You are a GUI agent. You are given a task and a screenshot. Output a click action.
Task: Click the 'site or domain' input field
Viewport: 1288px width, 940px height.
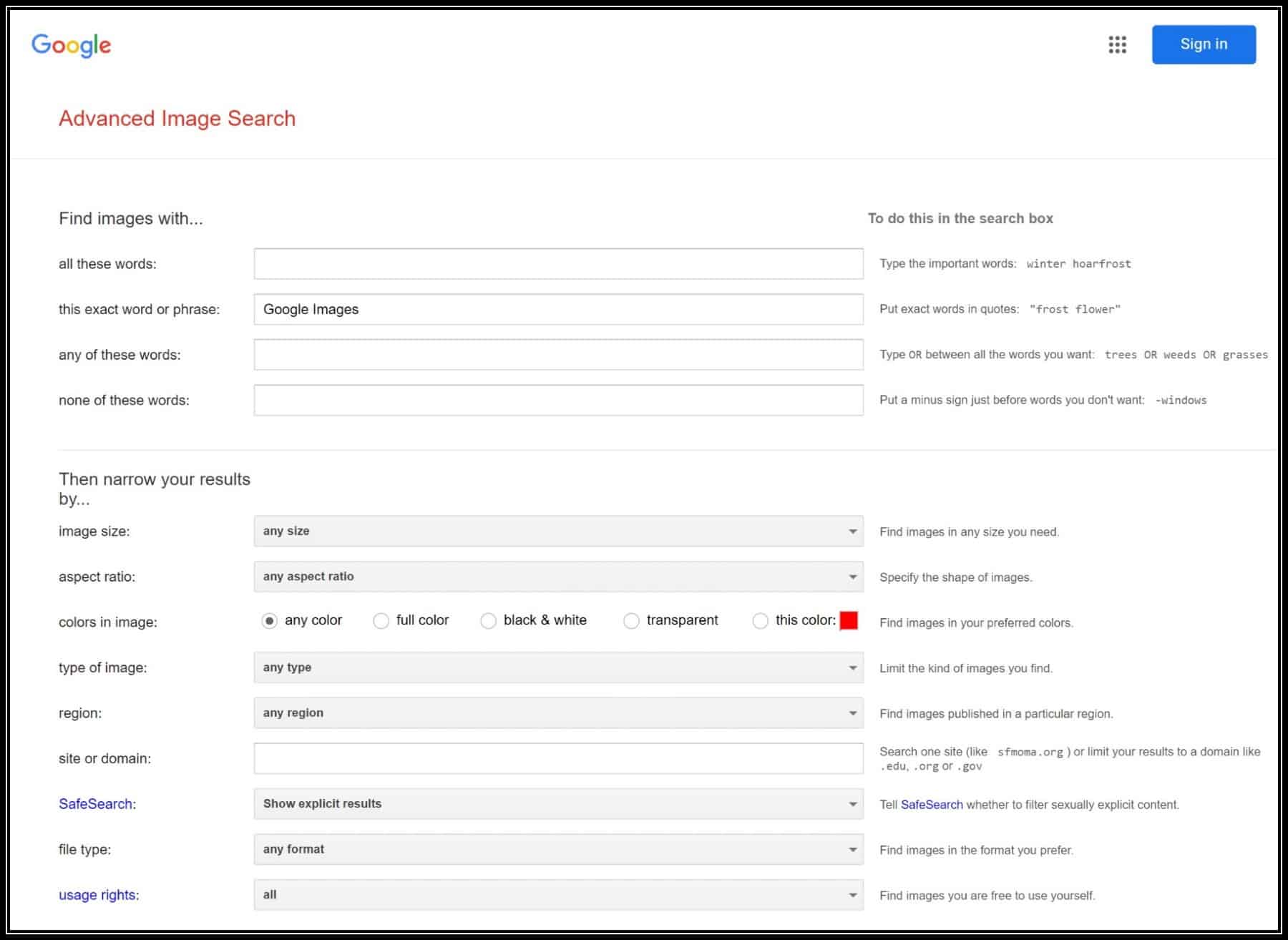coord(558,758)
